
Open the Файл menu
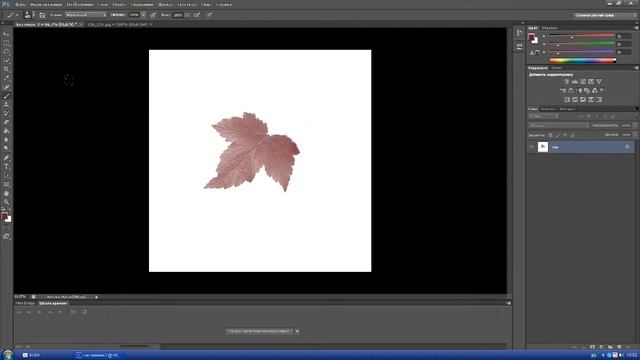20,4
